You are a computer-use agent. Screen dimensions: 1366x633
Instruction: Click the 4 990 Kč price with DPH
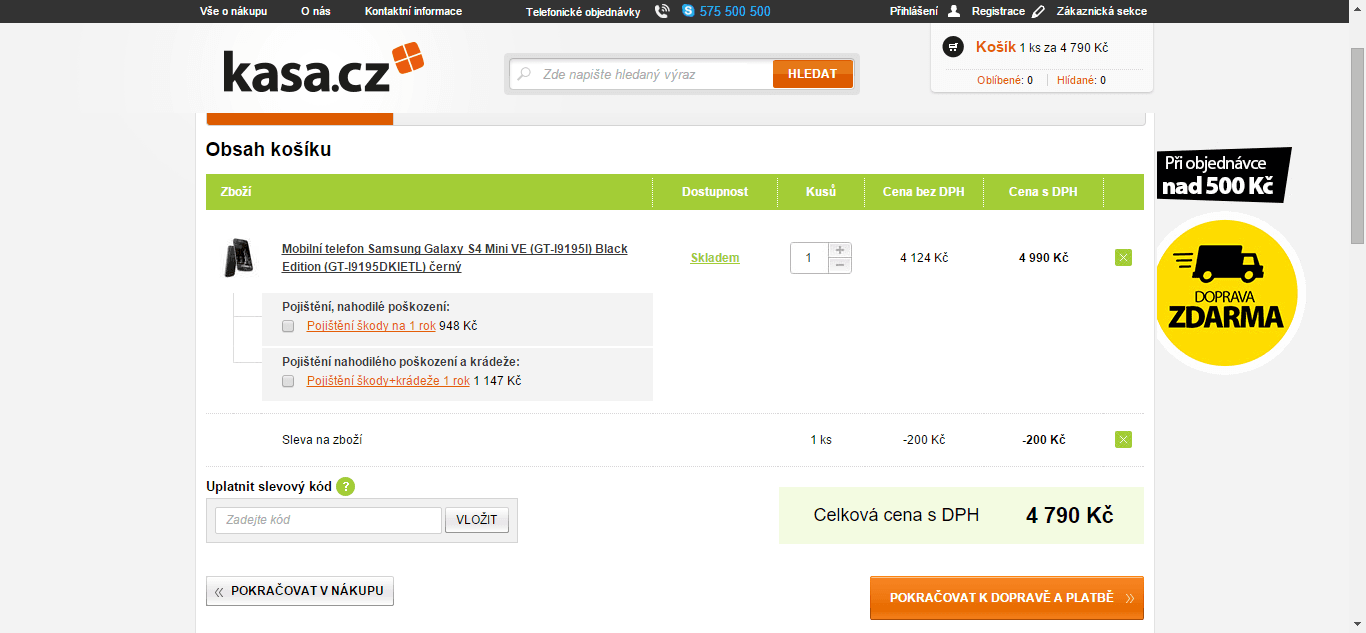click(1043, 258)
